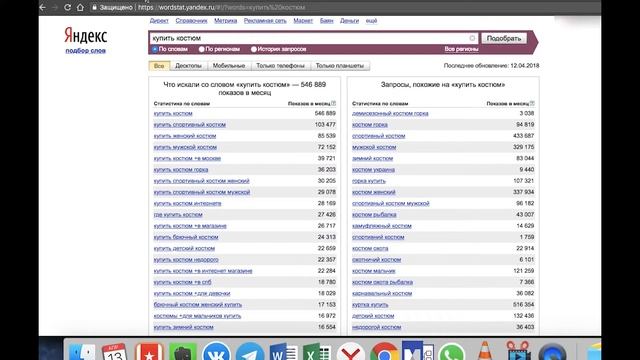The height and width of the screenshot is (360, 640).
Task: Open Маркет in the top navigation
Action: [303, 20]
